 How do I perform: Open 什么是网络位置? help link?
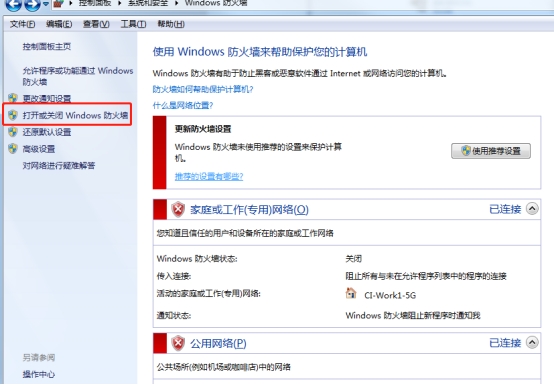tap(183, 105)
